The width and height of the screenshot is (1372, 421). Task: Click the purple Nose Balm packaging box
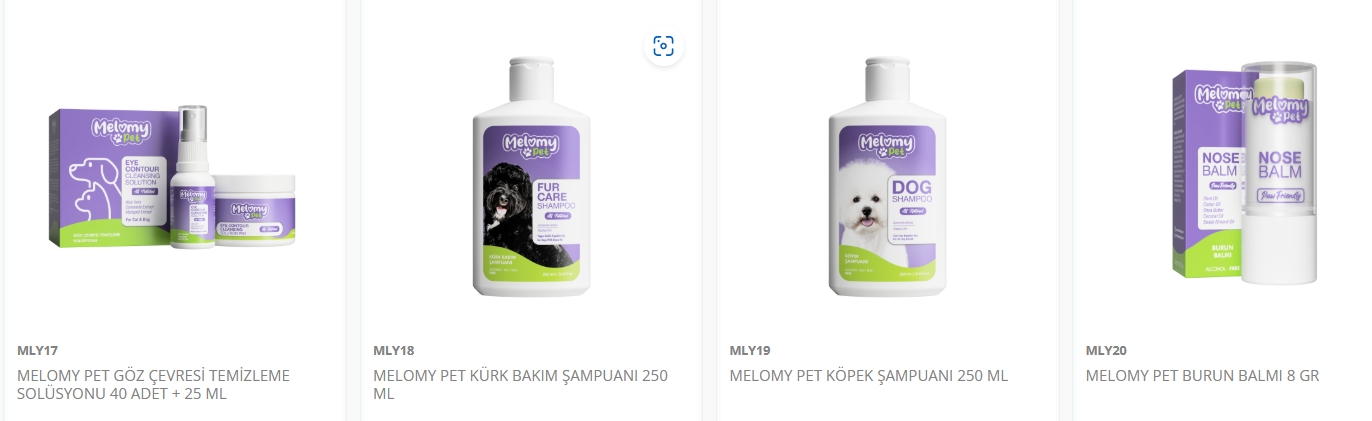[1206, 174]
